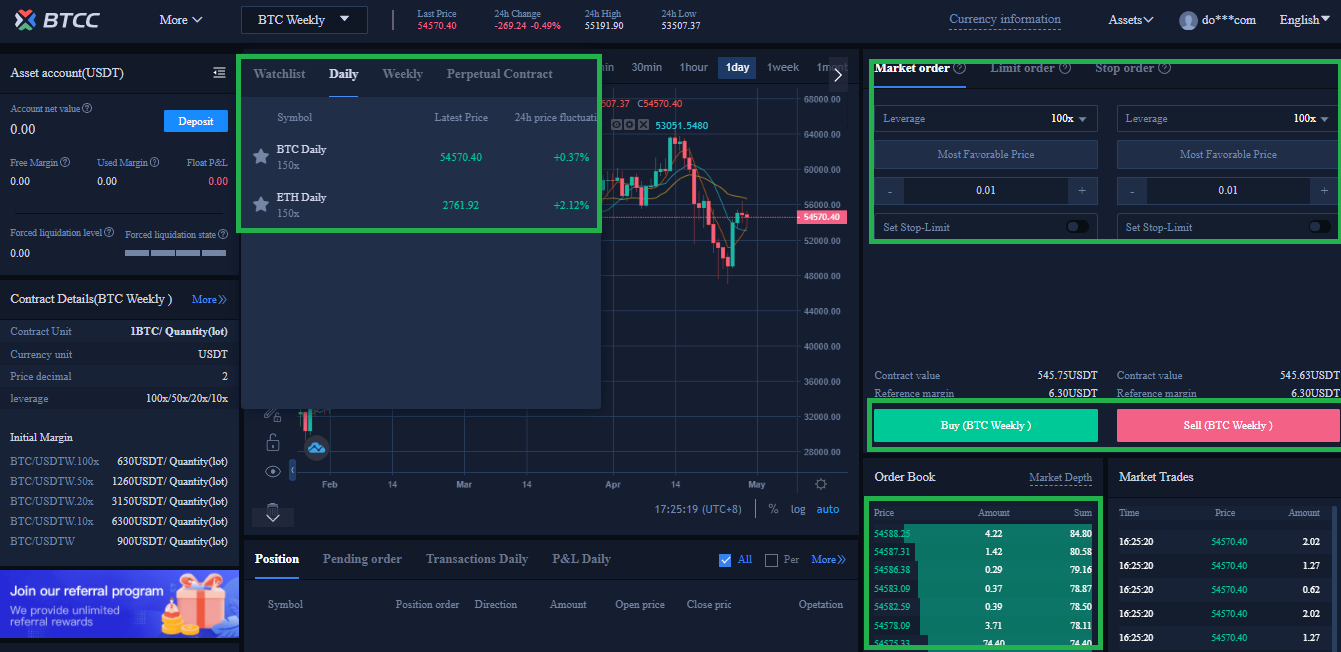1341x652 pixels.
Task: Increase sell quantity with plus button
Action: click(x=1325, y=191)
